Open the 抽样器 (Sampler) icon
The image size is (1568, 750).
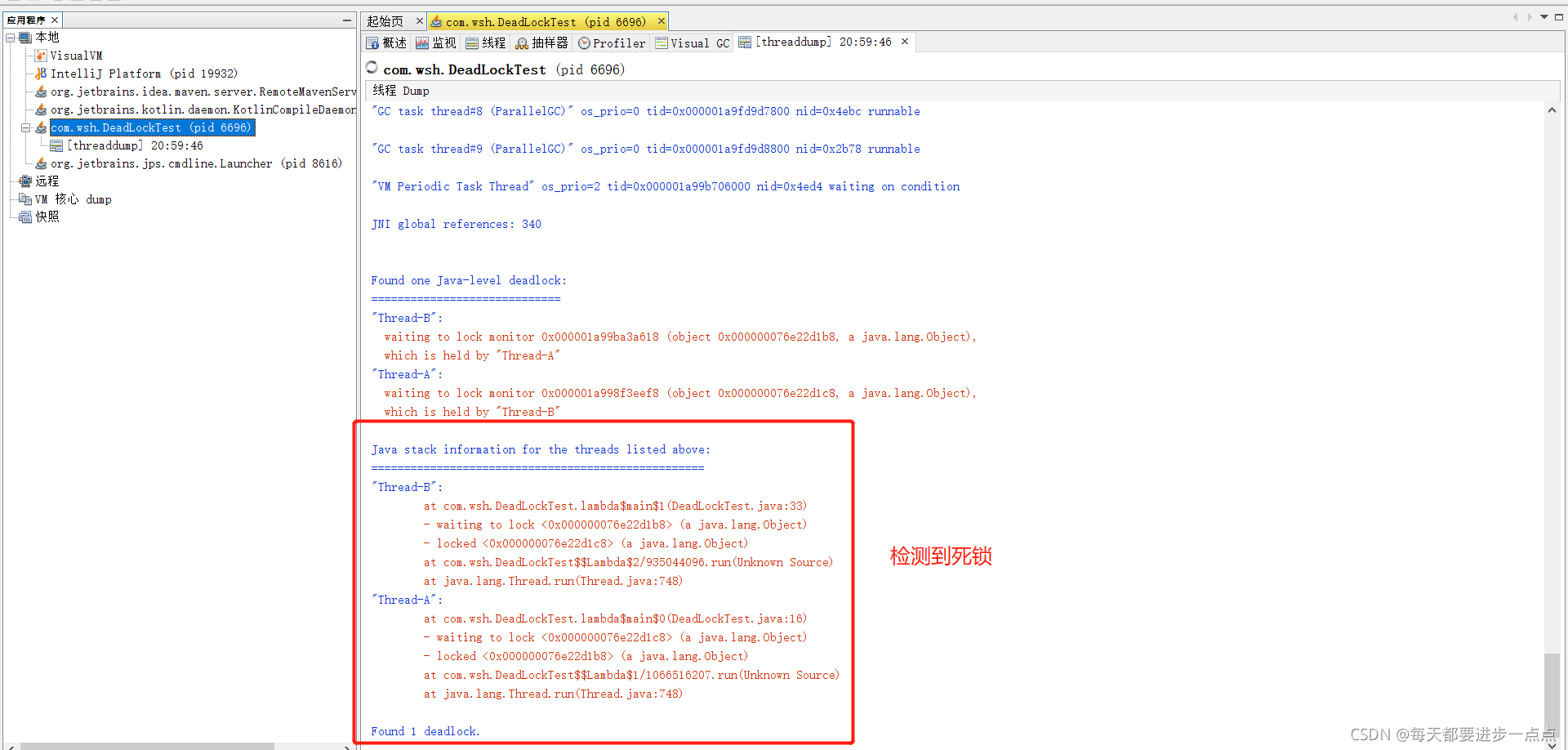coord(521,42)
